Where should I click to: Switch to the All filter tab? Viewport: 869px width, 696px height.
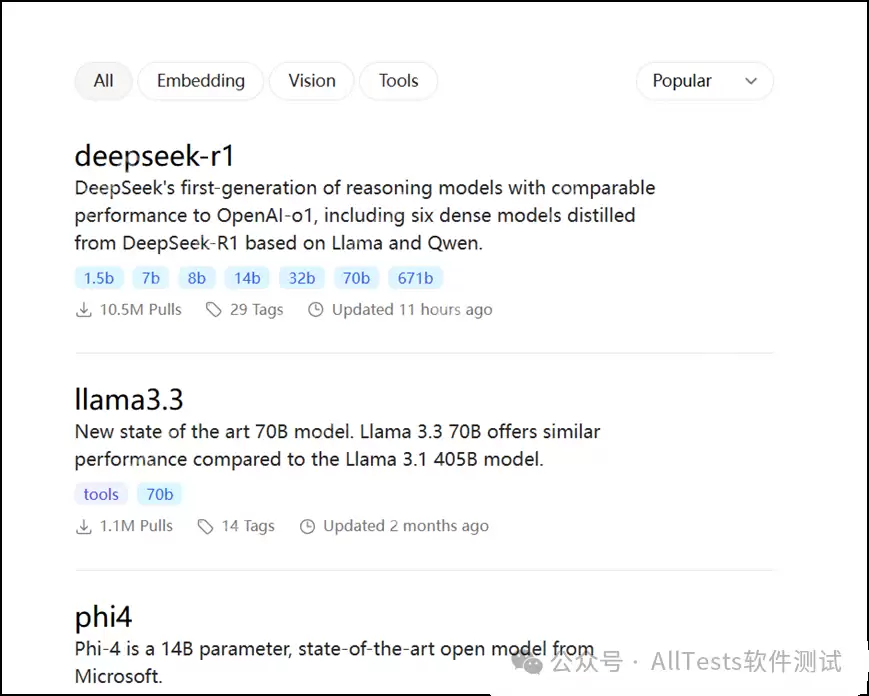103,81
